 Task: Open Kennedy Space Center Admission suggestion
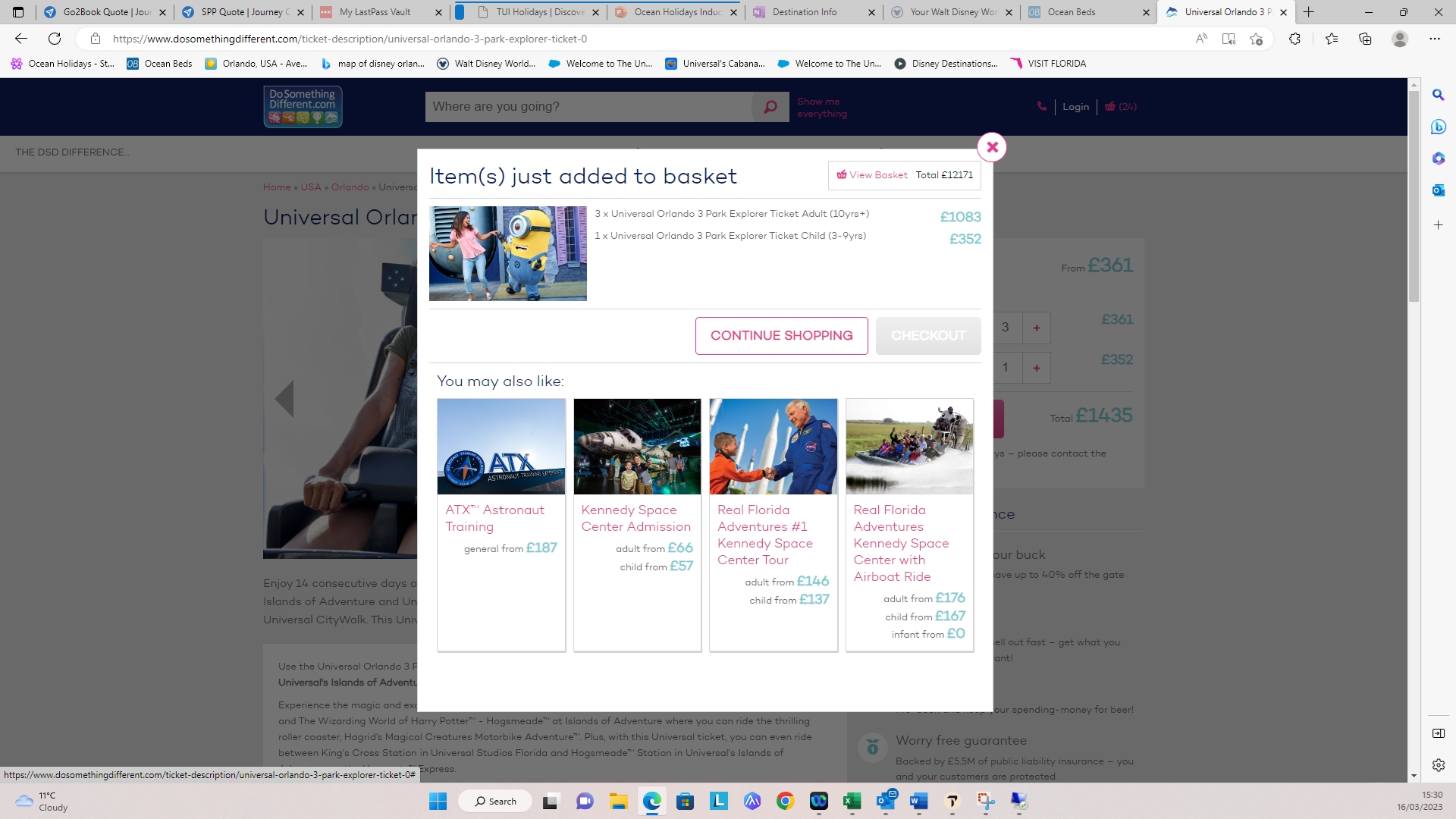636,519
